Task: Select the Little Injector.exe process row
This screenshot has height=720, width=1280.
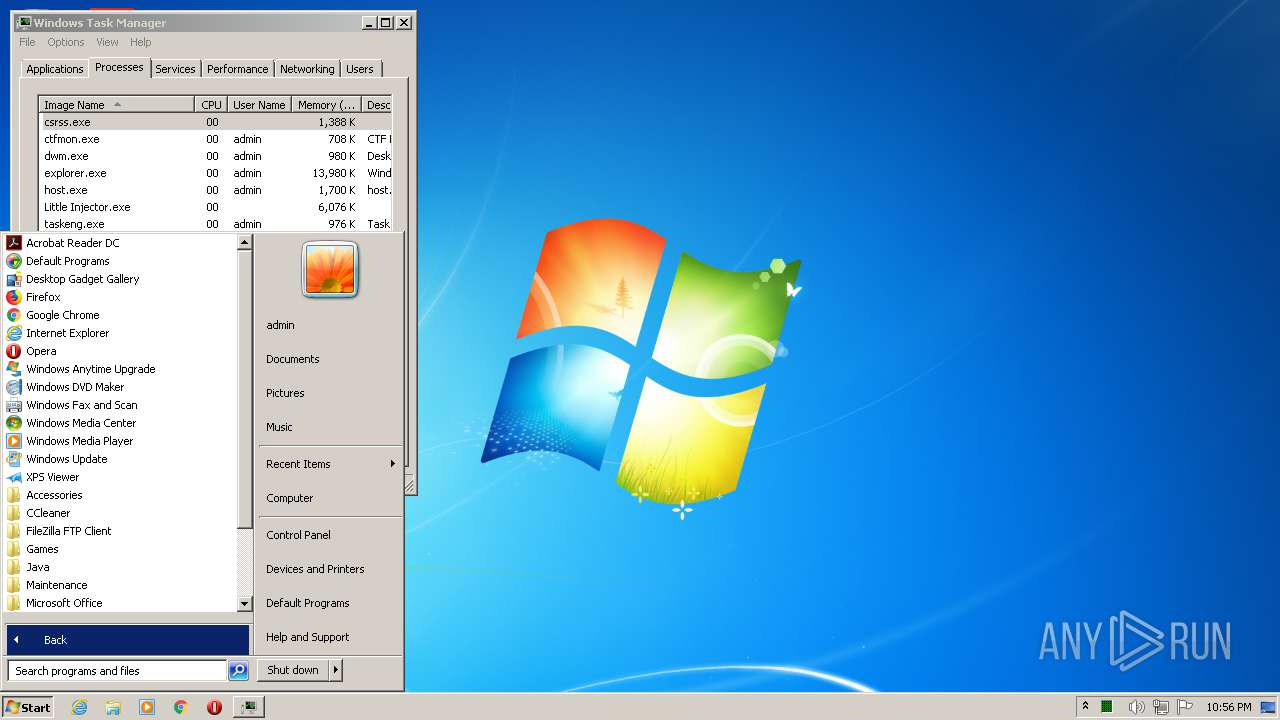Action: (x=215, y=207)
